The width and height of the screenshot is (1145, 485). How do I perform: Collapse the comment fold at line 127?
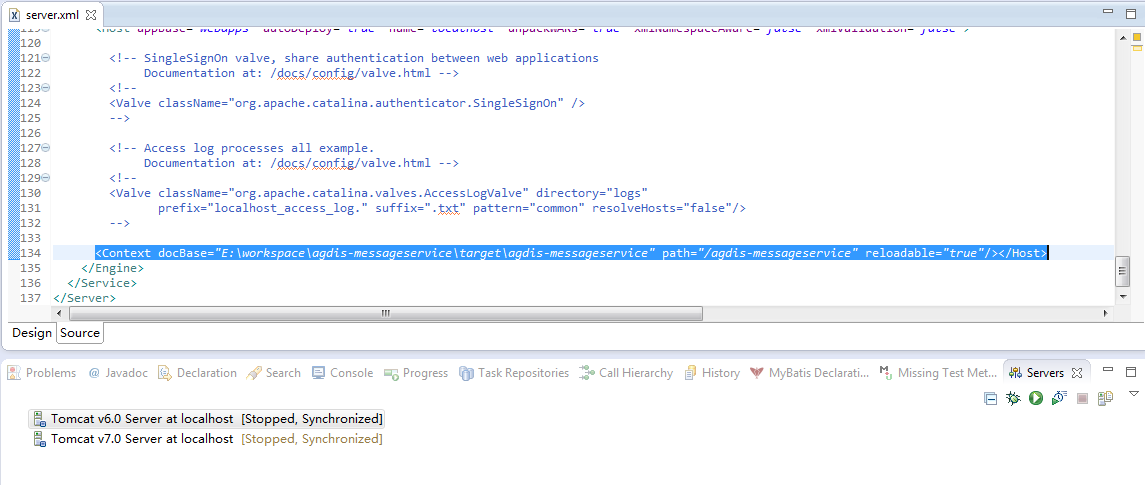coord(46,148)
